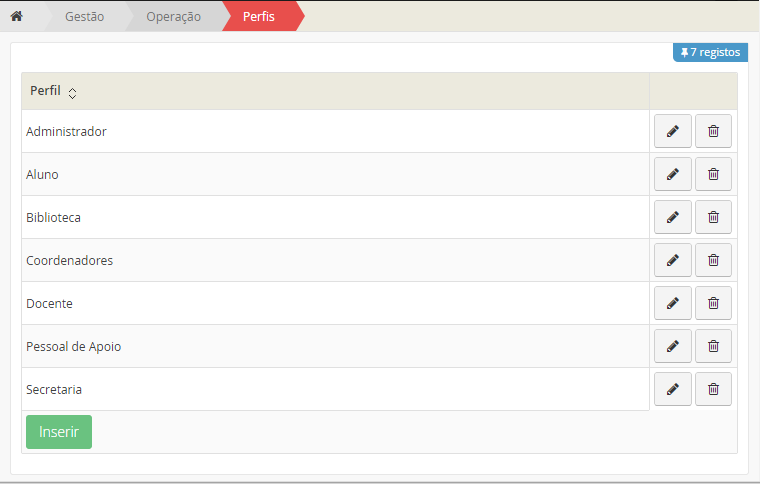Viewport: 760px width, 484px height.
Task: Edit the Pessoal de Apoio profile
Action: pyautogui.click(x=672, y=346)
